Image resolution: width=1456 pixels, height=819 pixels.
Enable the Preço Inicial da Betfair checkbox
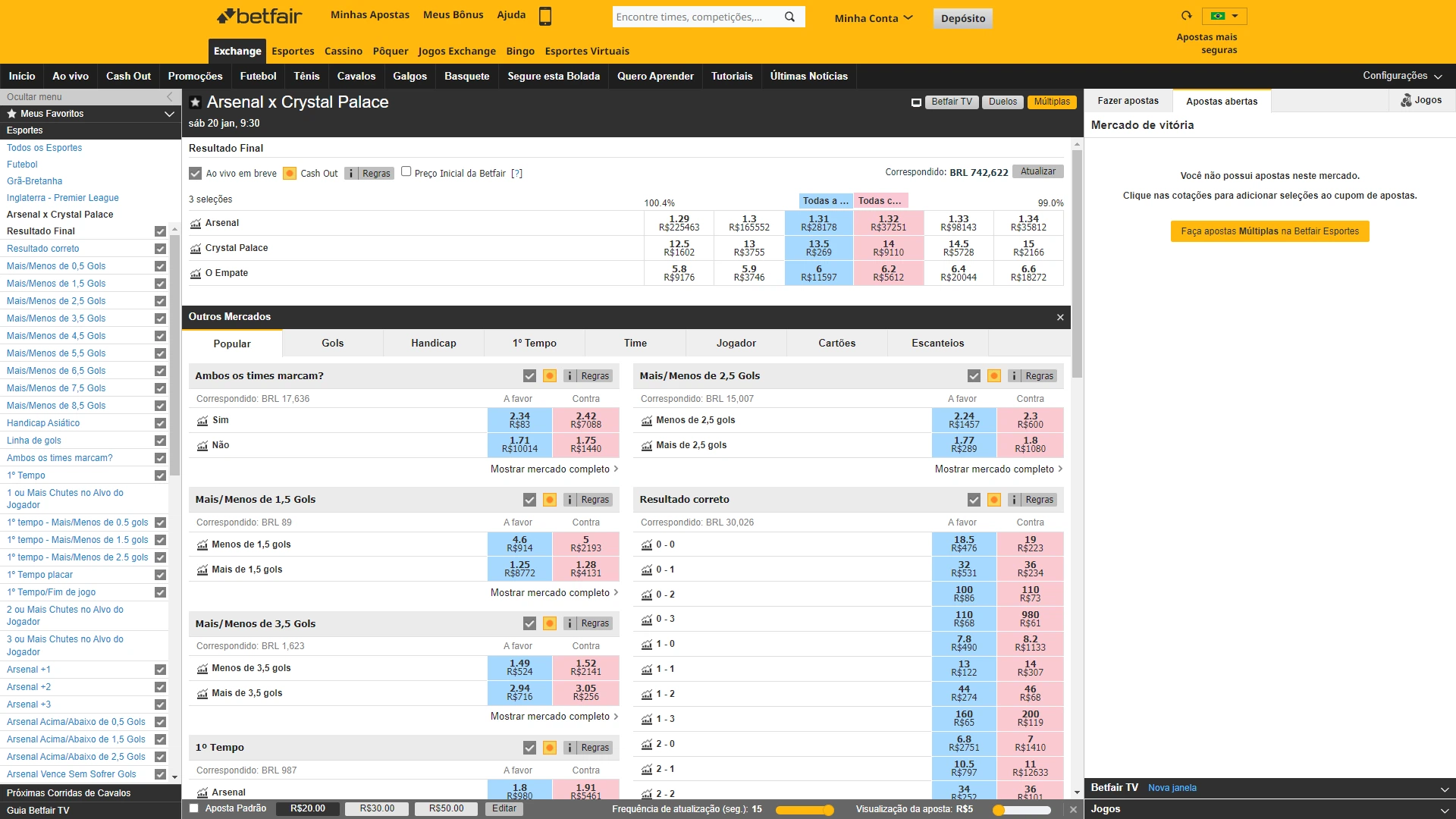pos(406,171)
